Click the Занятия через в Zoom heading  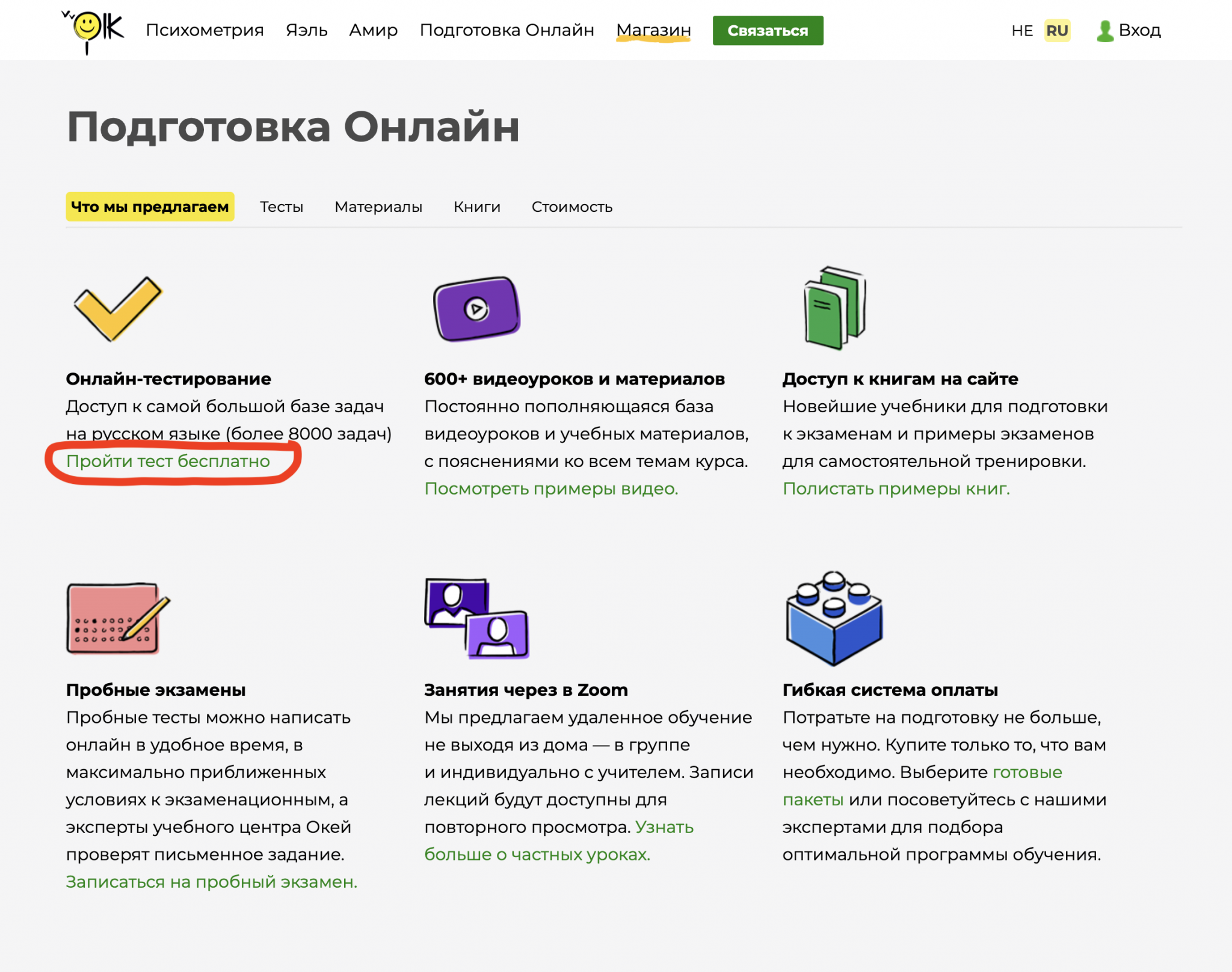pyautogui.click(x=526, y=690)
